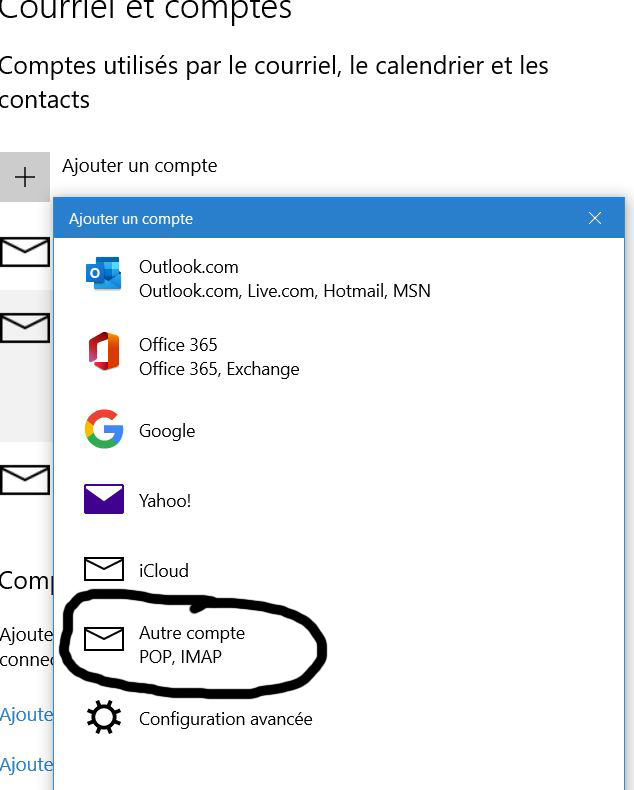Choose 'Office 365, Exchange' option
634x790 pixels.
[219, 369]
